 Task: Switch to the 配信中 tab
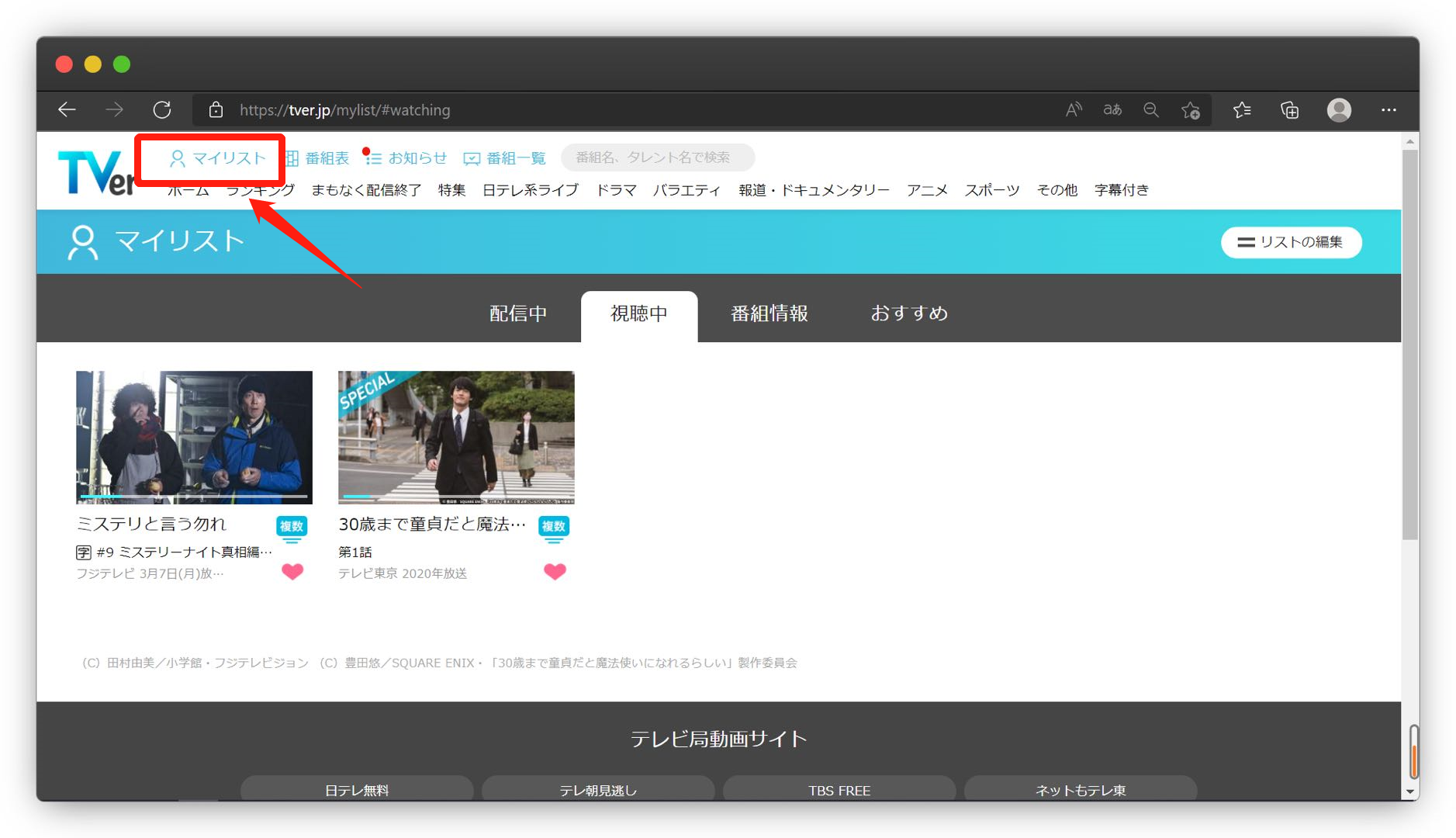pos(518,314)
